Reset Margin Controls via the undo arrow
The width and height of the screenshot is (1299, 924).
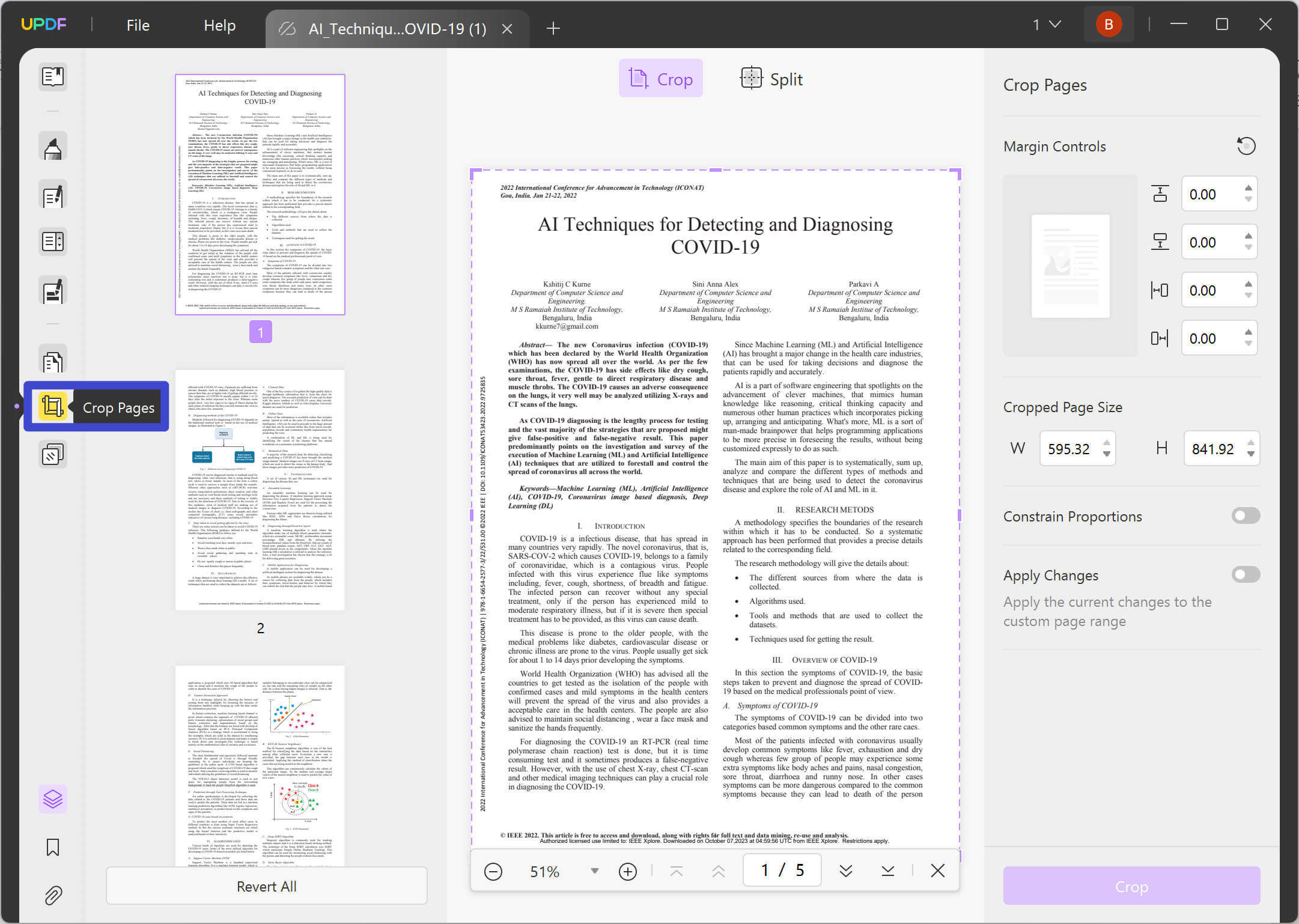coord(1246,145)
